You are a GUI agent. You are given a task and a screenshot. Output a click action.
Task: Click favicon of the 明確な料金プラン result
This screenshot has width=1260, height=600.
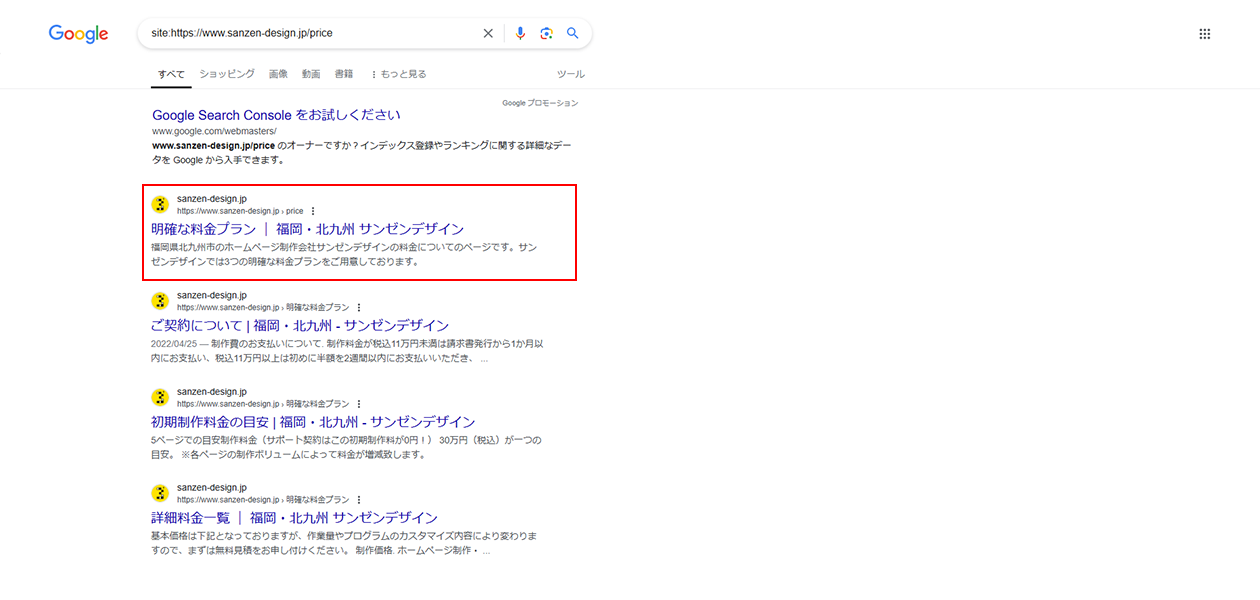pos(160,205)
